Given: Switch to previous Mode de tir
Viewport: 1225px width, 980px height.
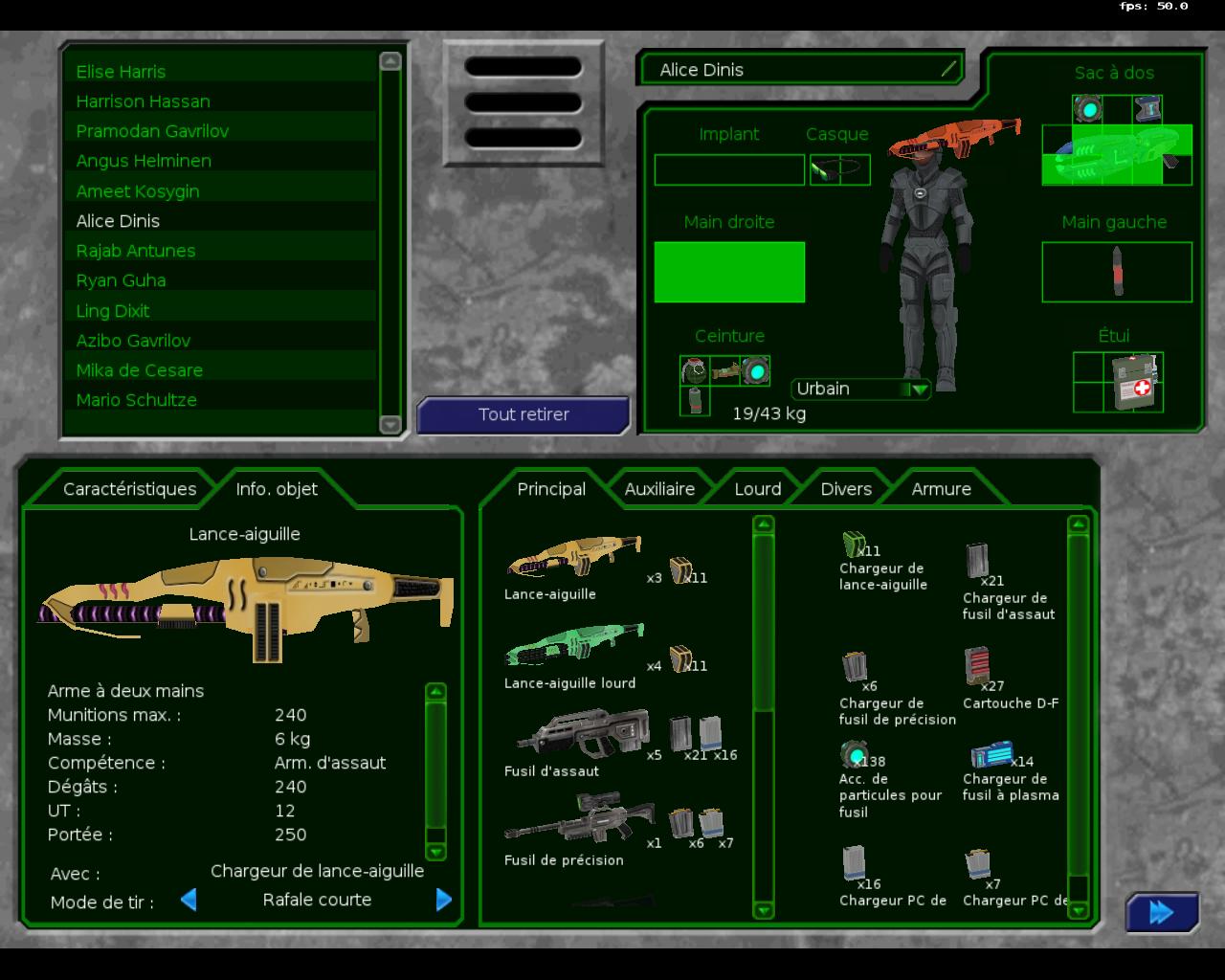Looking at the screenshot, I should click(189, 900).
